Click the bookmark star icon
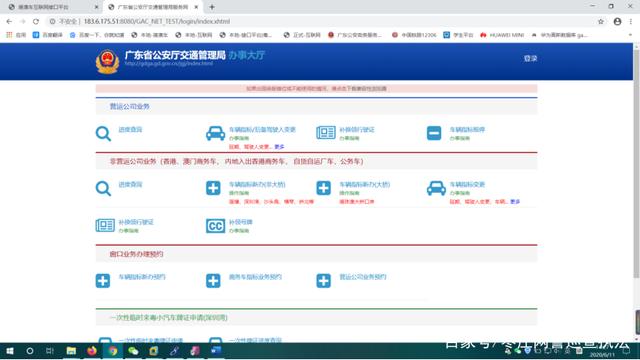The width and height of the screenshot is (640, 360). pyautogui.click(x=600, y=21)
